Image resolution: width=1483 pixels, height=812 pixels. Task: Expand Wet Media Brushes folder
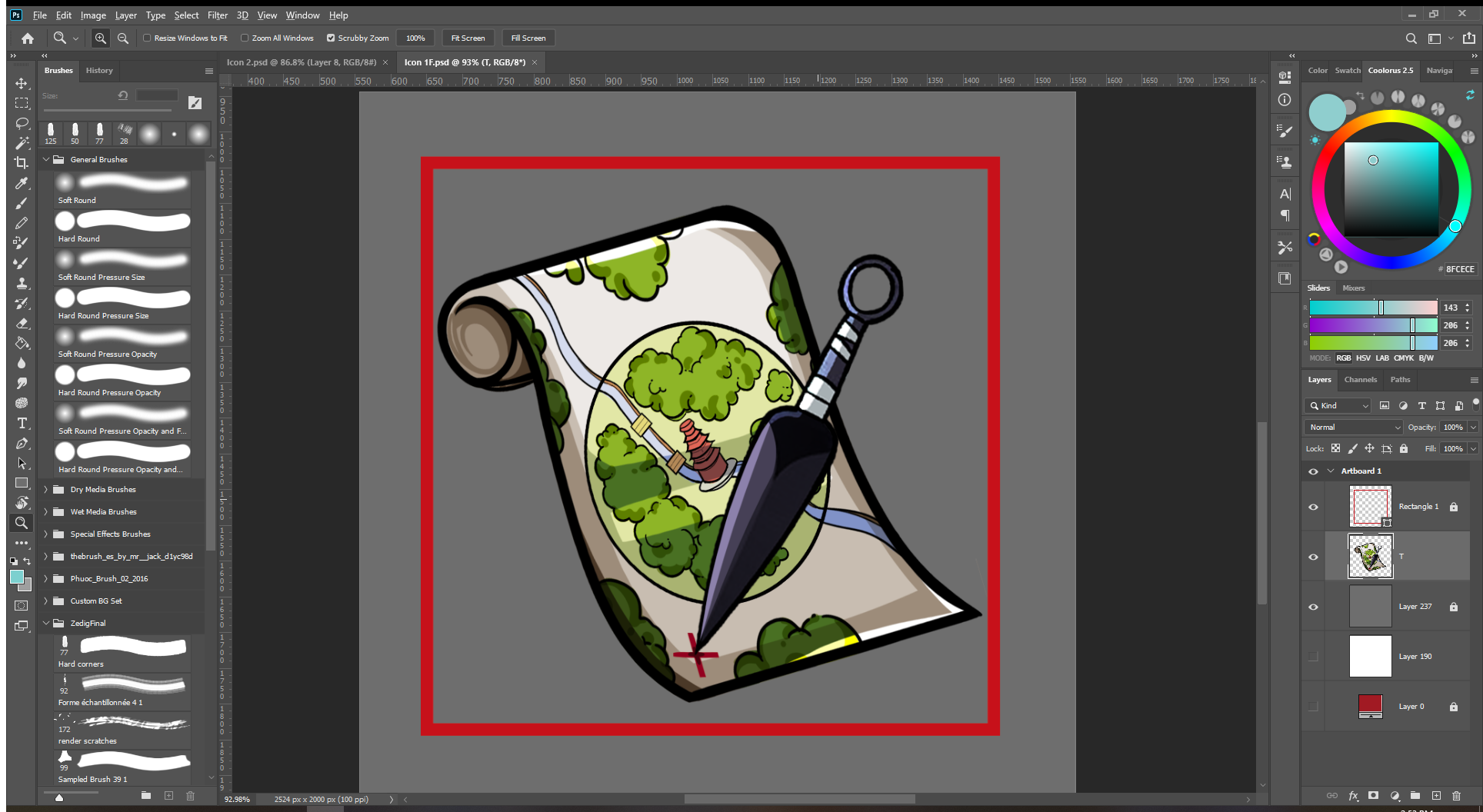(x=46, y=511)
